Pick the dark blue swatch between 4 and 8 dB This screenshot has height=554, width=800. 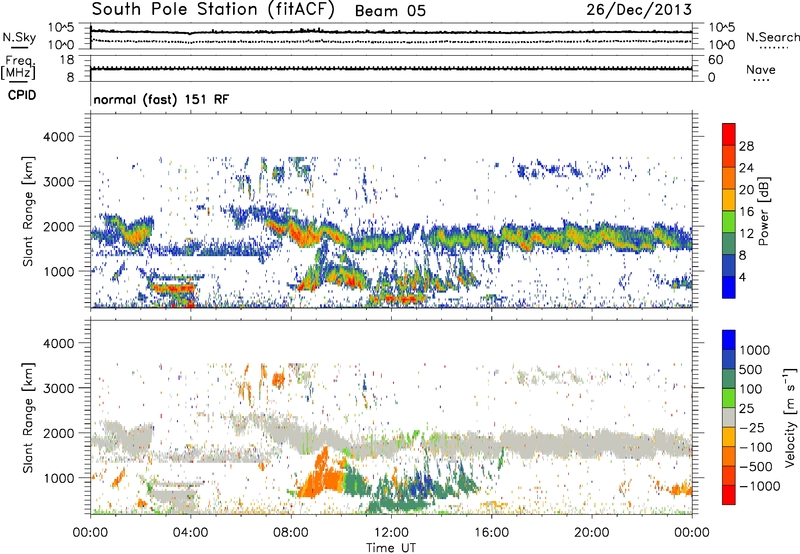(729, 265)
